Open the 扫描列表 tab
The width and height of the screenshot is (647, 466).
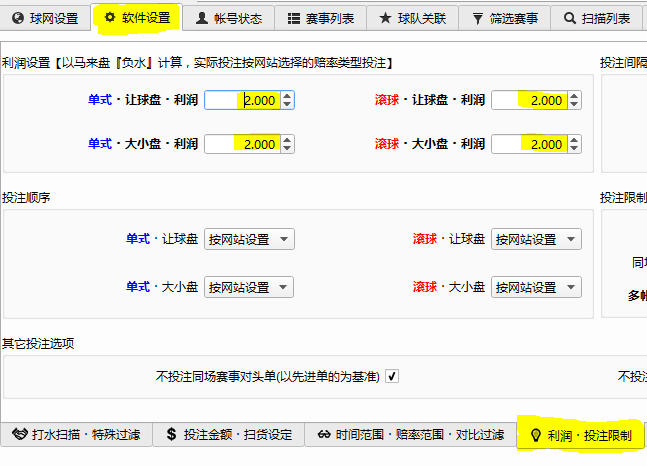pyautogui.click(x=597, y=19)
